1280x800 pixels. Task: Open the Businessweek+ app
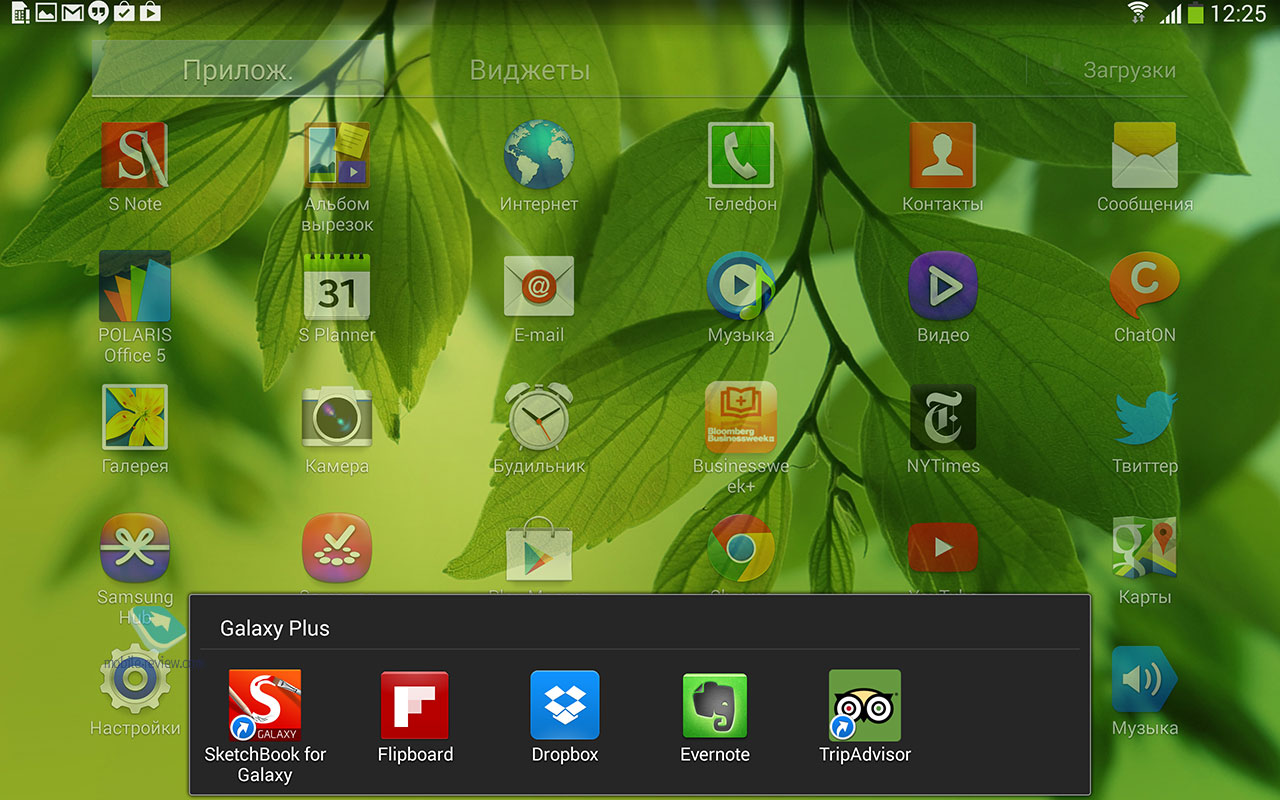[741, 417]
